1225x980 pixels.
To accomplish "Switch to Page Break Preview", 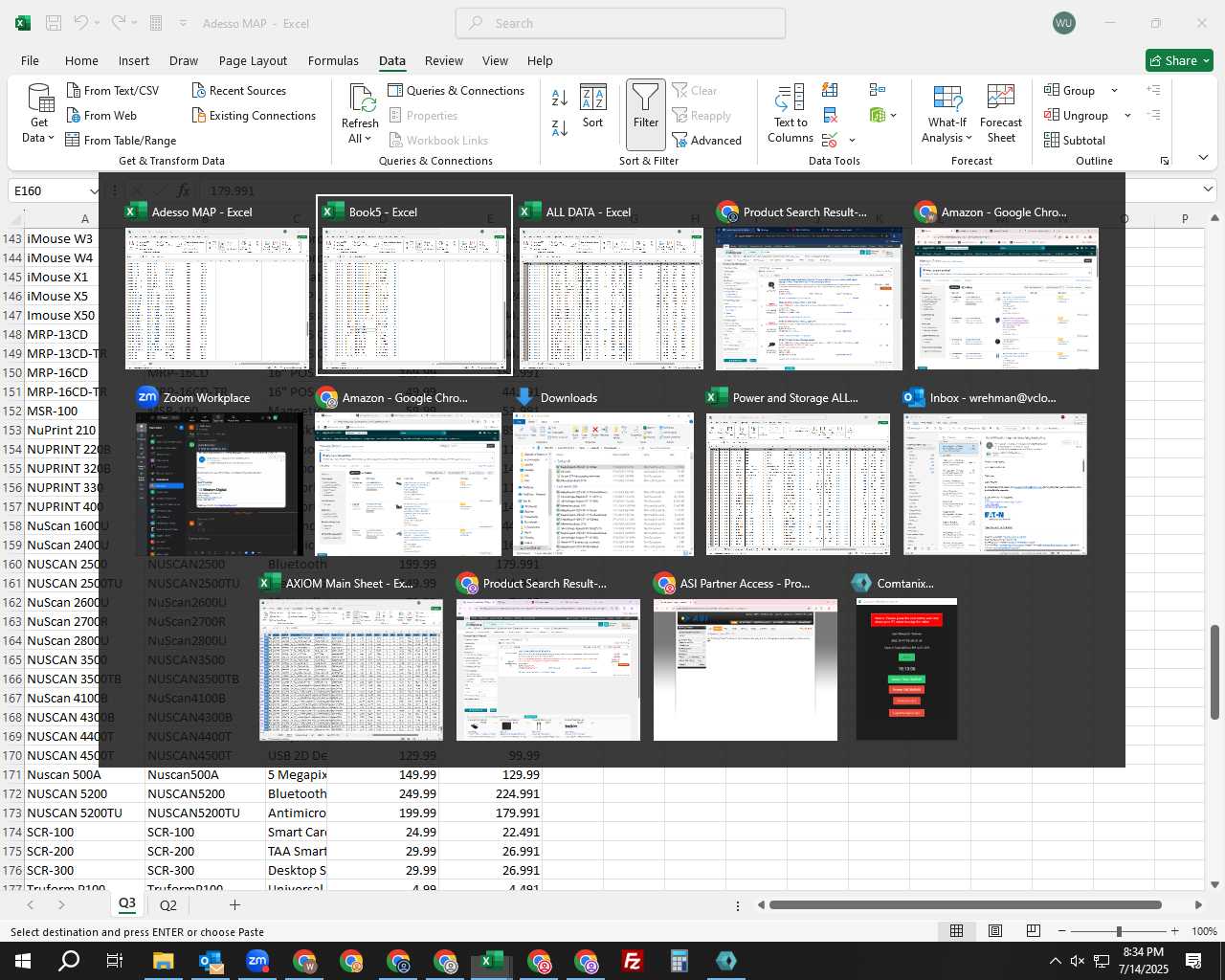I will 1034,931.
